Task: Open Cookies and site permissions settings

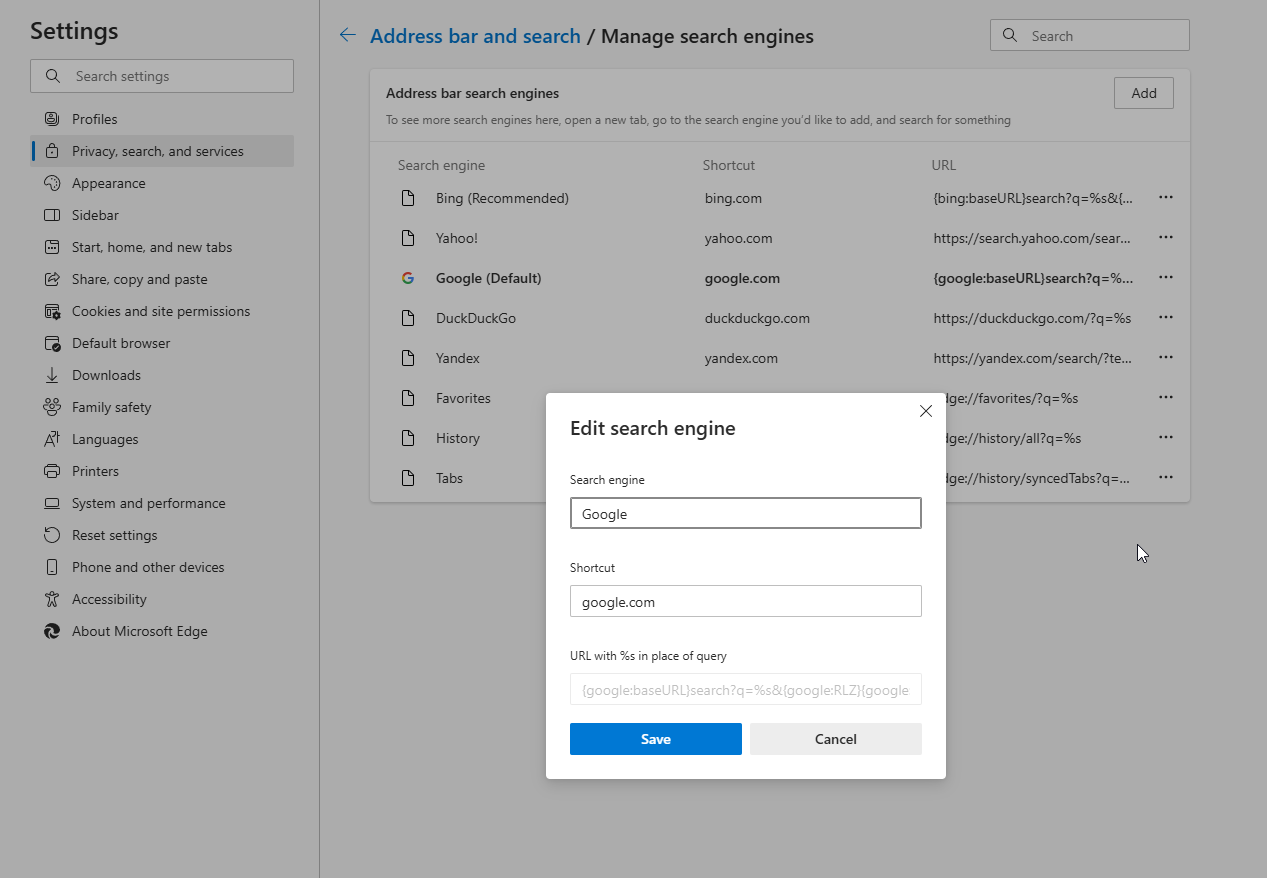Action: pos(160,311)
